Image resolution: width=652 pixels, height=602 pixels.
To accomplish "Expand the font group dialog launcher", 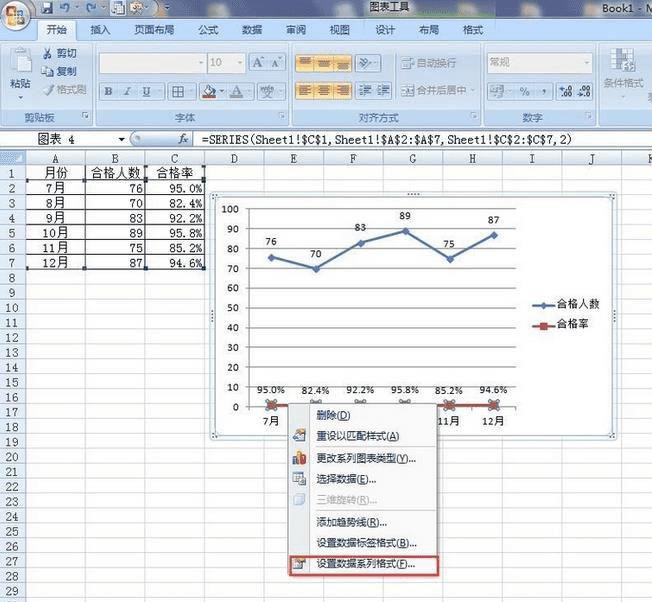I will 282,116.
